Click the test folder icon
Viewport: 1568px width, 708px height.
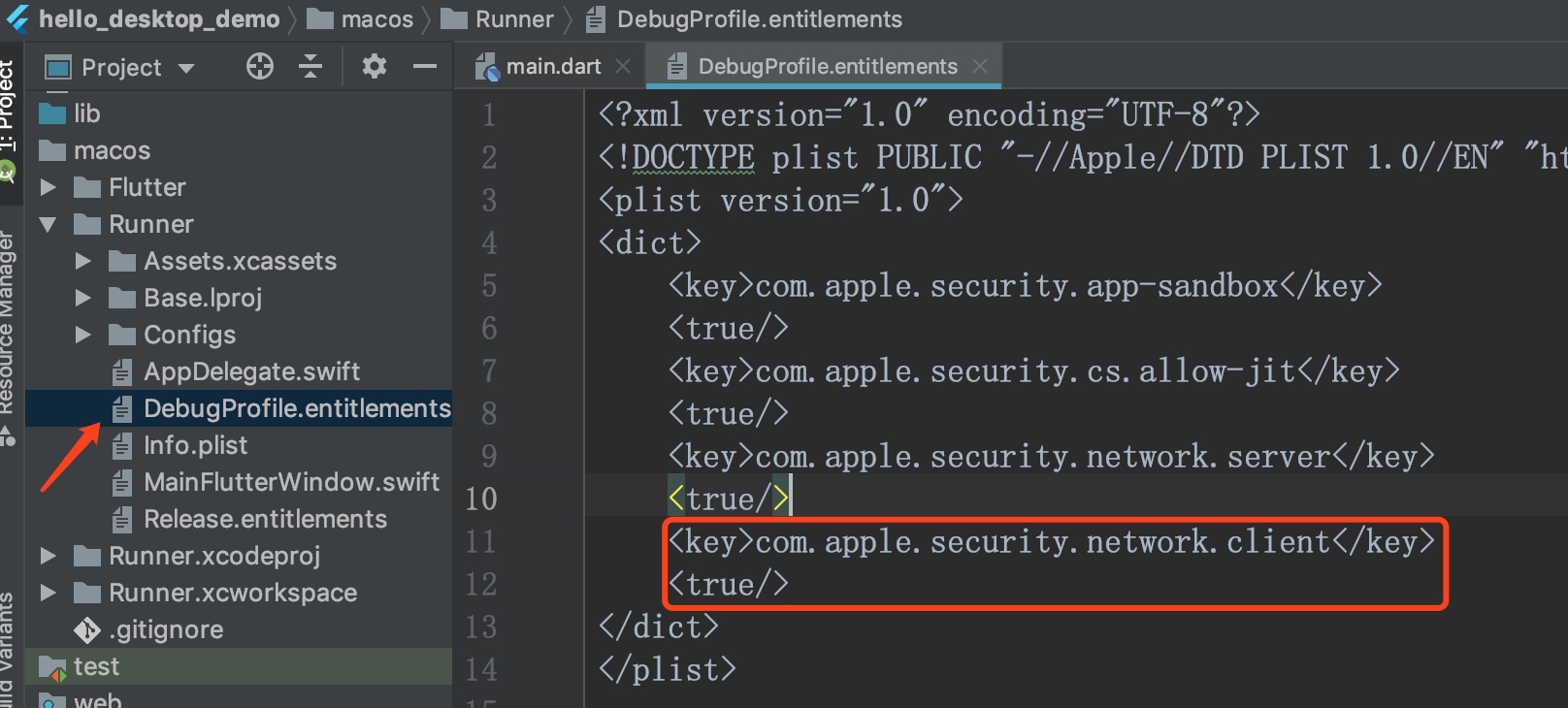[51, 667]
